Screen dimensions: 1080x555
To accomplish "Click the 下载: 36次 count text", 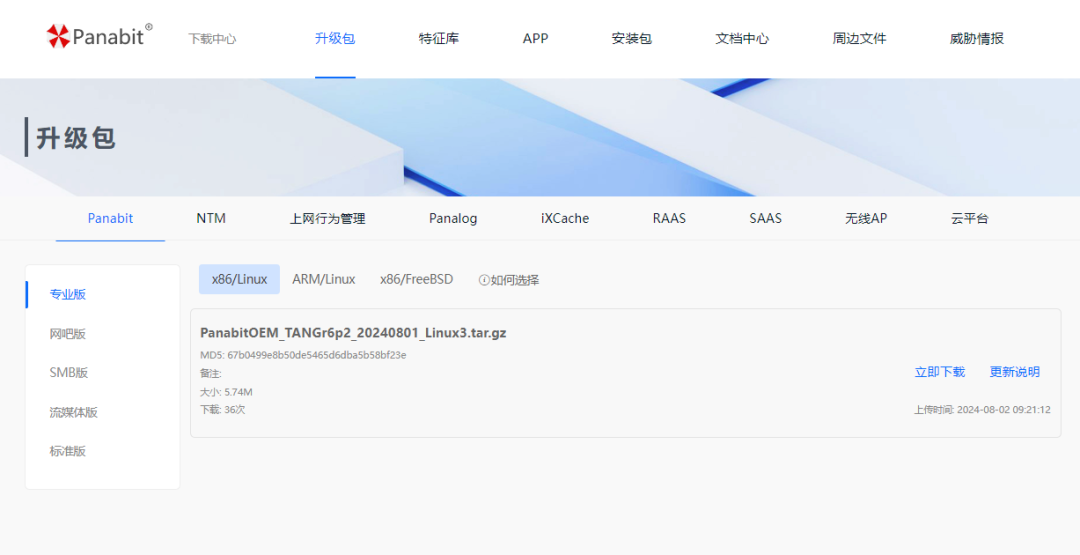I will pyautogui.click(x=222, y=410).
